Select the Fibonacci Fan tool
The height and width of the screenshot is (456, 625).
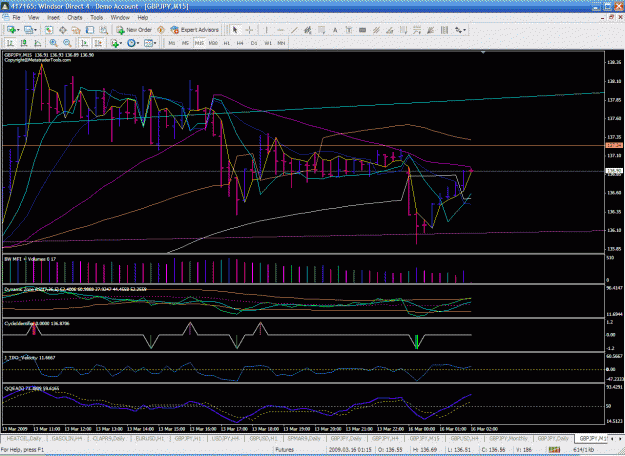point(389,30)
